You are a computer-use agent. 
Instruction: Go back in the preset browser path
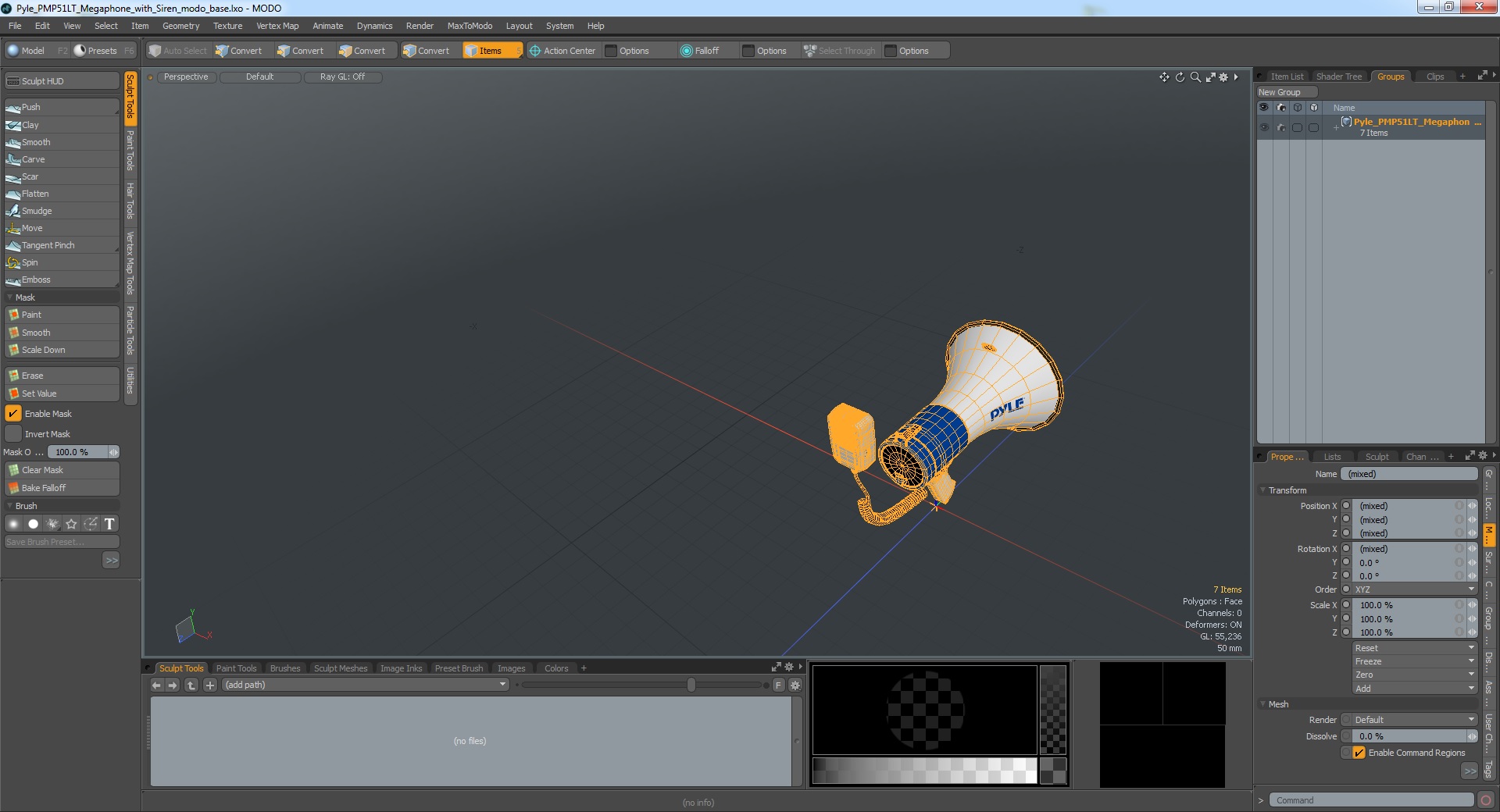tap(156, 685)
